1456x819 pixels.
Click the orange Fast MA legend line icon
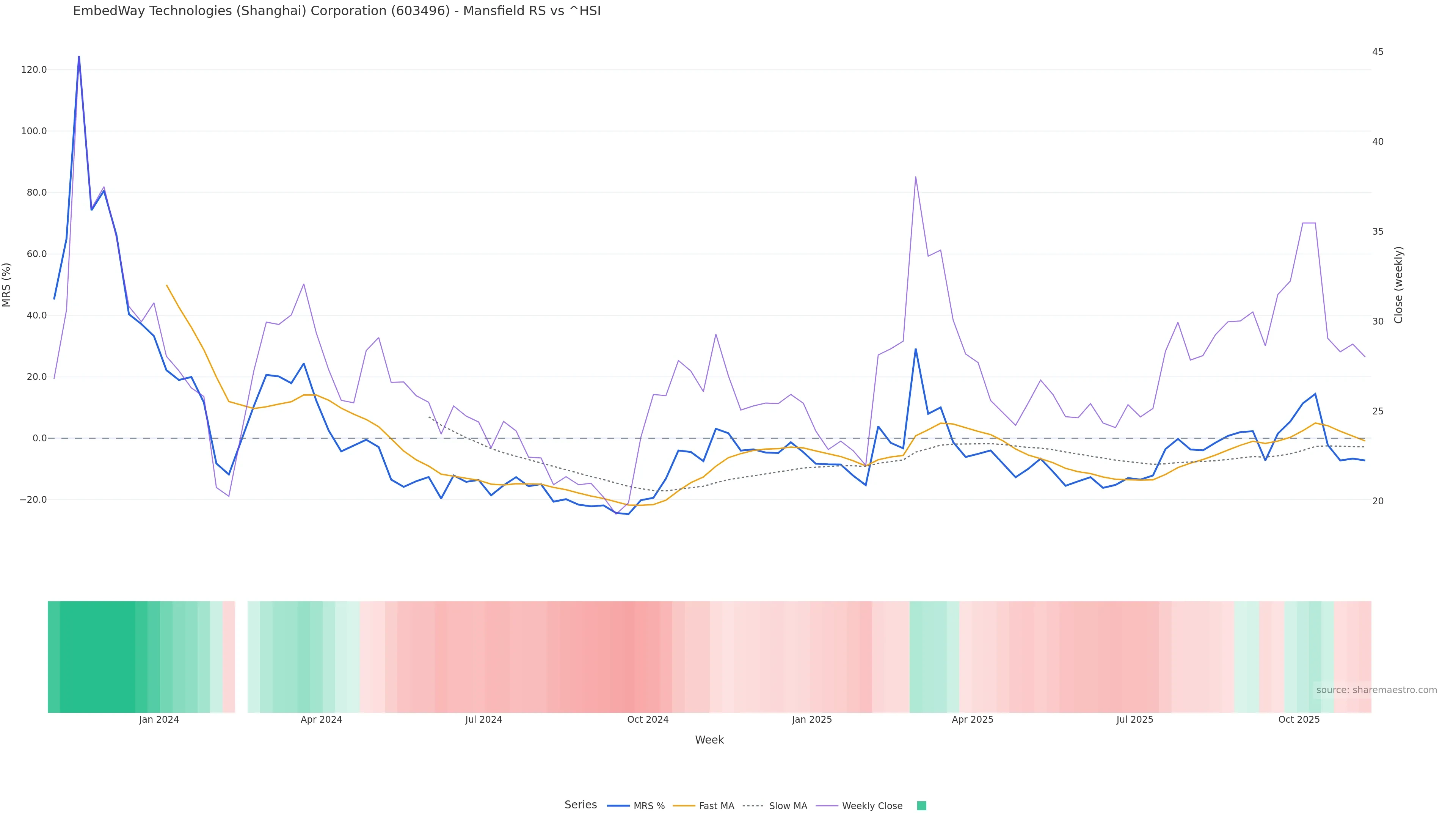[x=684, y=806]
